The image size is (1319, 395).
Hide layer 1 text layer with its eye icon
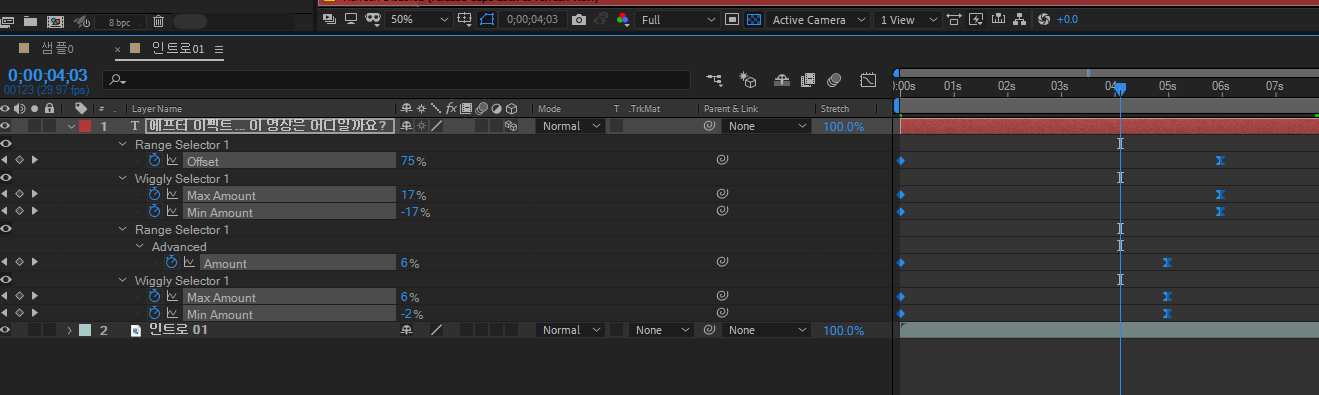[6, 126]
